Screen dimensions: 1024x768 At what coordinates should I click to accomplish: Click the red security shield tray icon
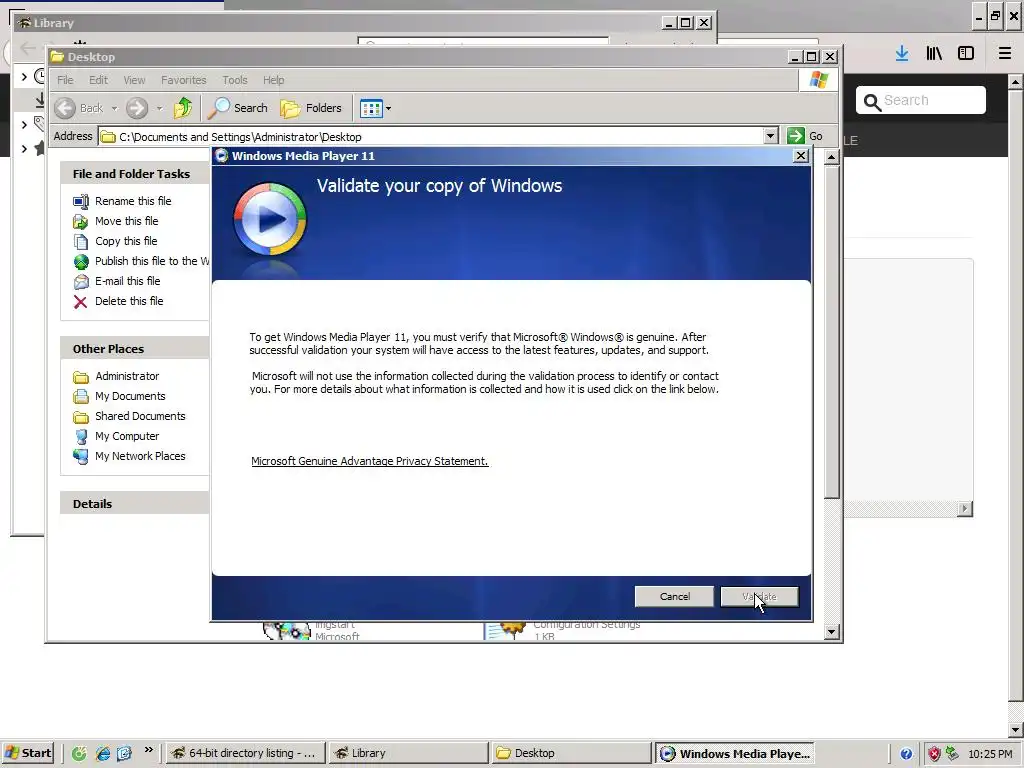(935, 754)
